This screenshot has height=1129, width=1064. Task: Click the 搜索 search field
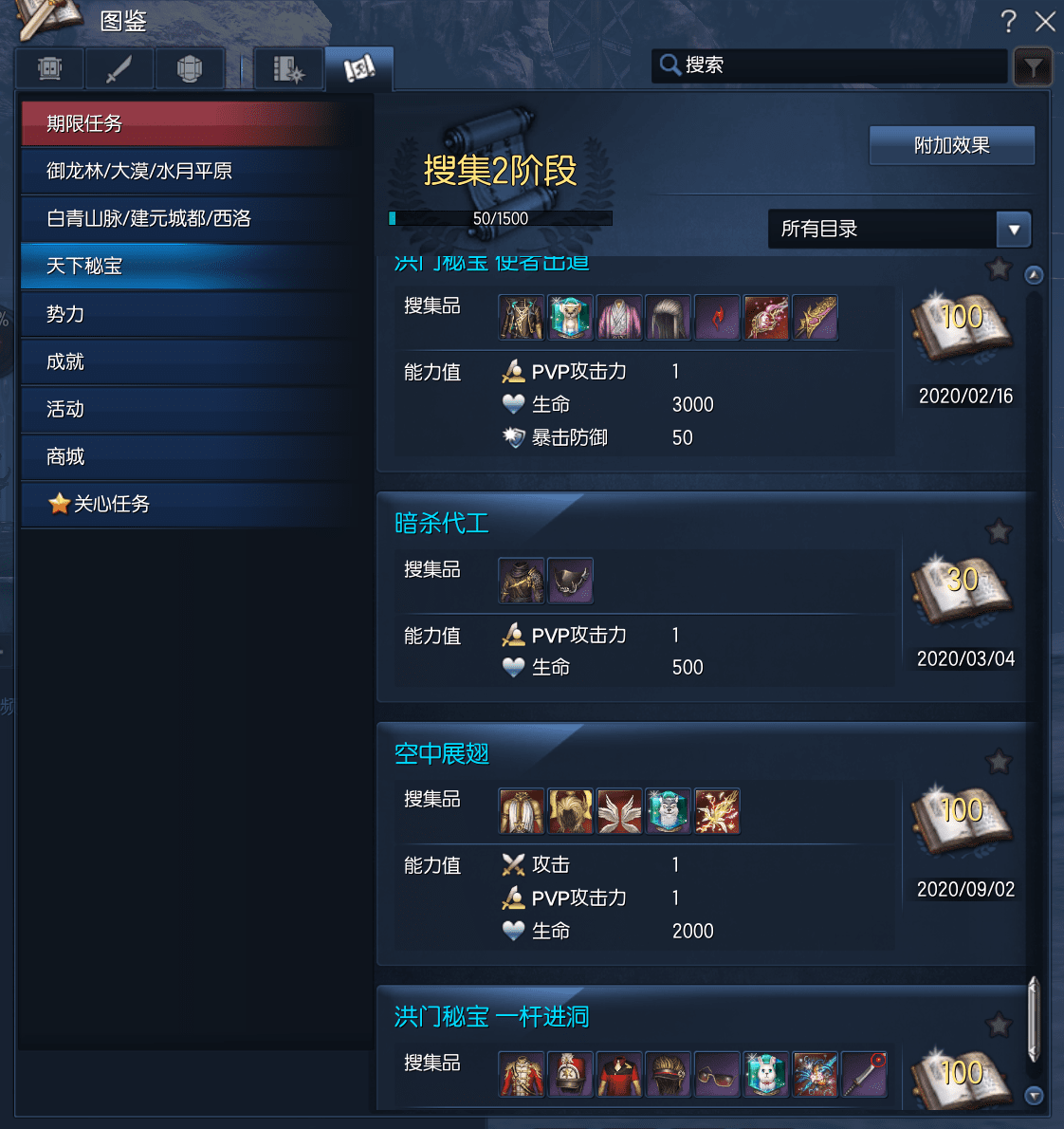point(830,65)
